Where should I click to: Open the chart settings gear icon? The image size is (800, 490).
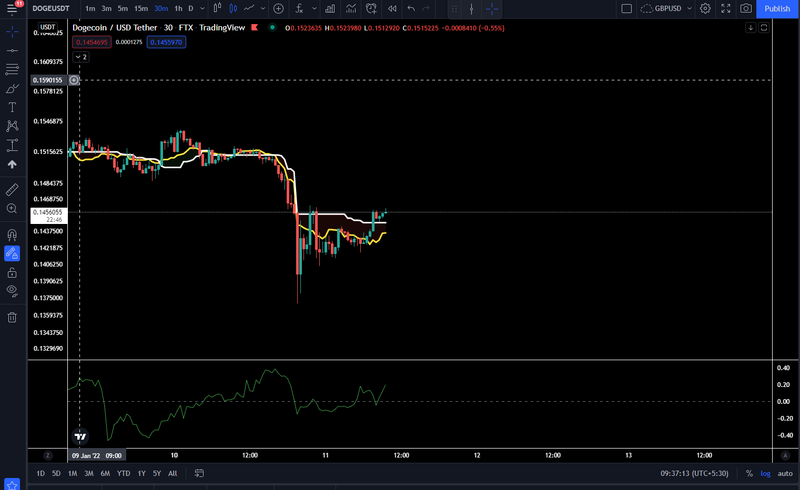coord(705,8)
